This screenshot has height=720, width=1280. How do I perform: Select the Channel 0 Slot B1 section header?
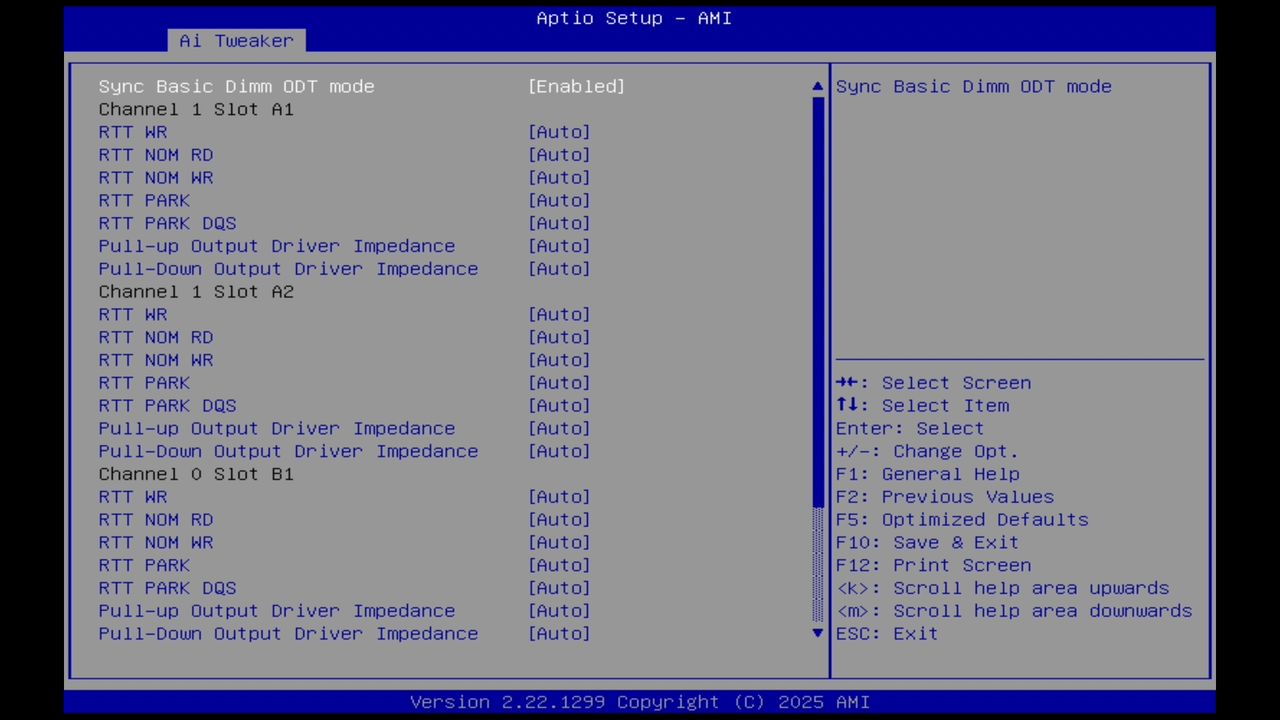point(196,473)
